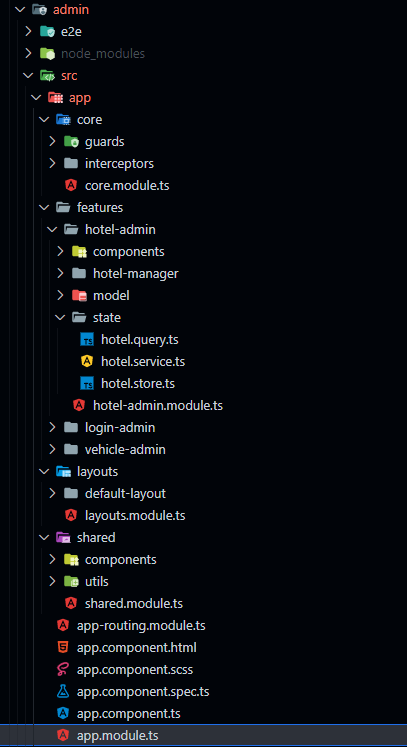
Task: Click the HTML5 icon beside app.component.html
Action: click(63, 647)
